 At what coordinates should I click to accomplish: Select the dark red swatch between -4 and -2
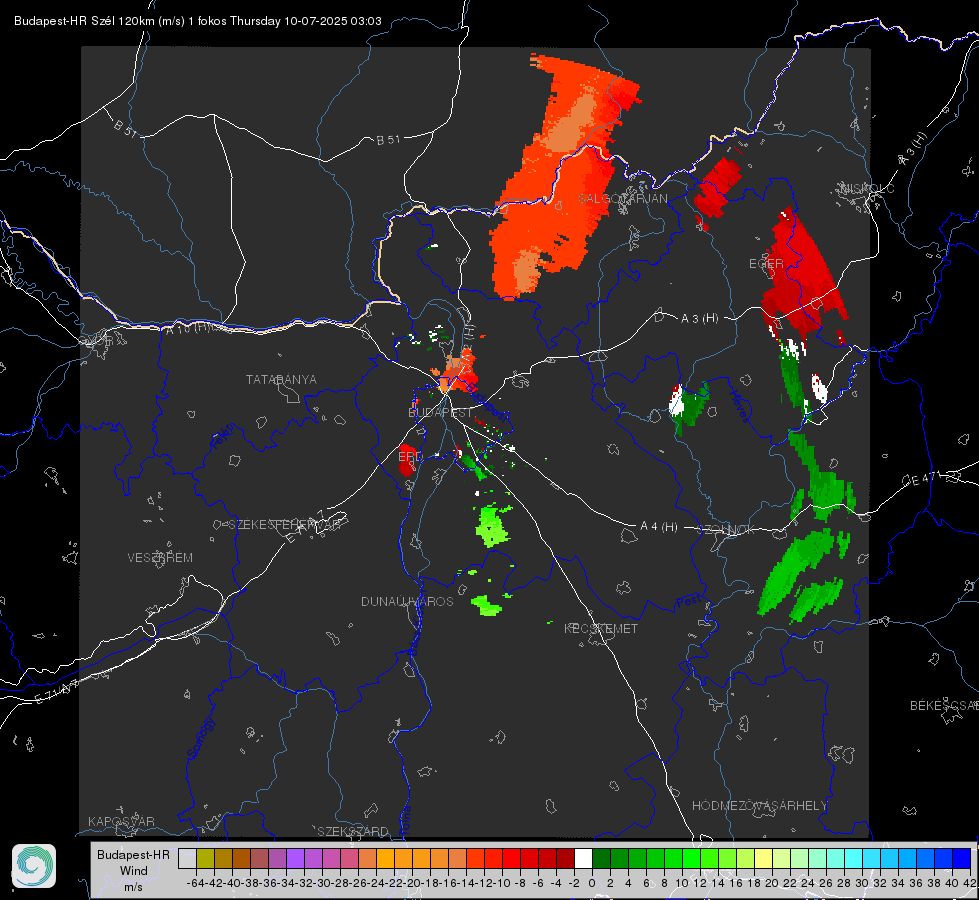click(566, 858)
